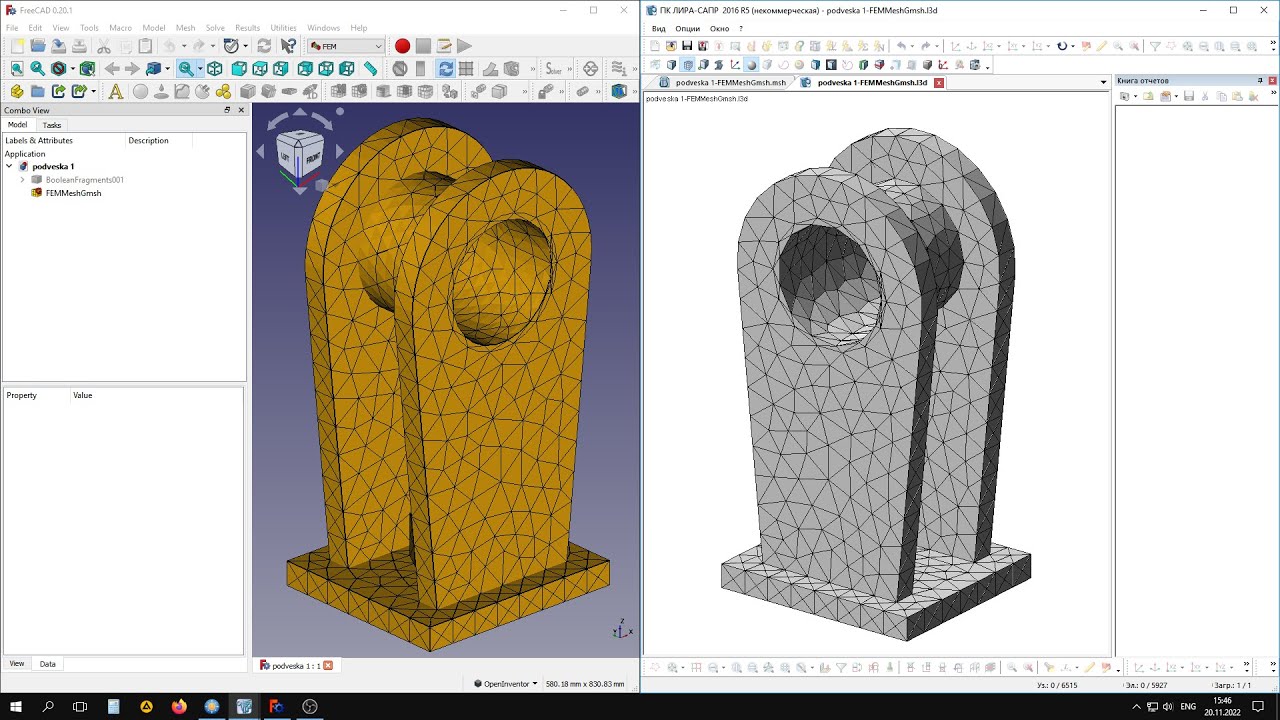
Task: Open the OpenInventor navigation style dropdown
Action: coord(505,684)
